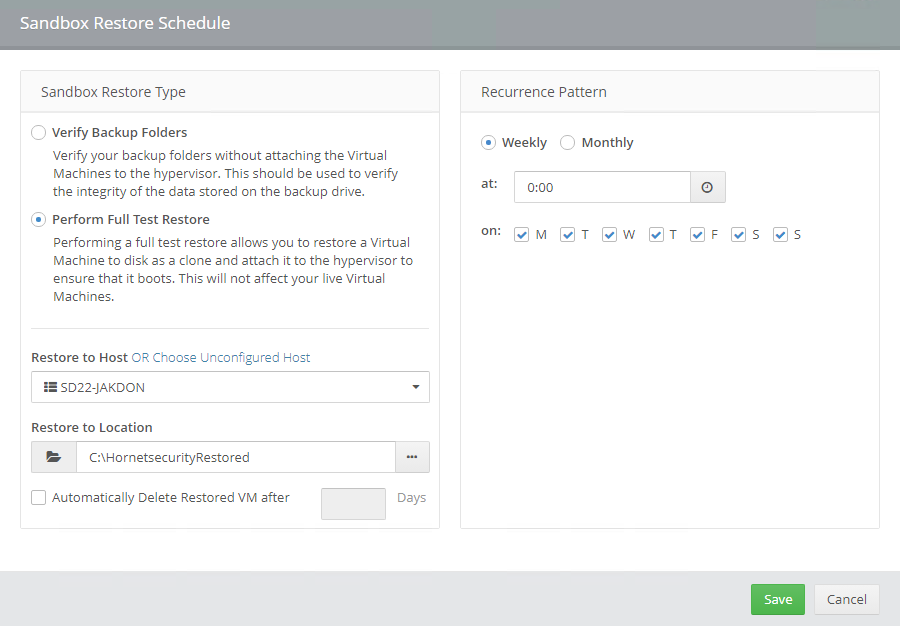Cancel the schedule dialog
Image resolution: width=900 pixels, height=626 pixels.
click(846, 599)
